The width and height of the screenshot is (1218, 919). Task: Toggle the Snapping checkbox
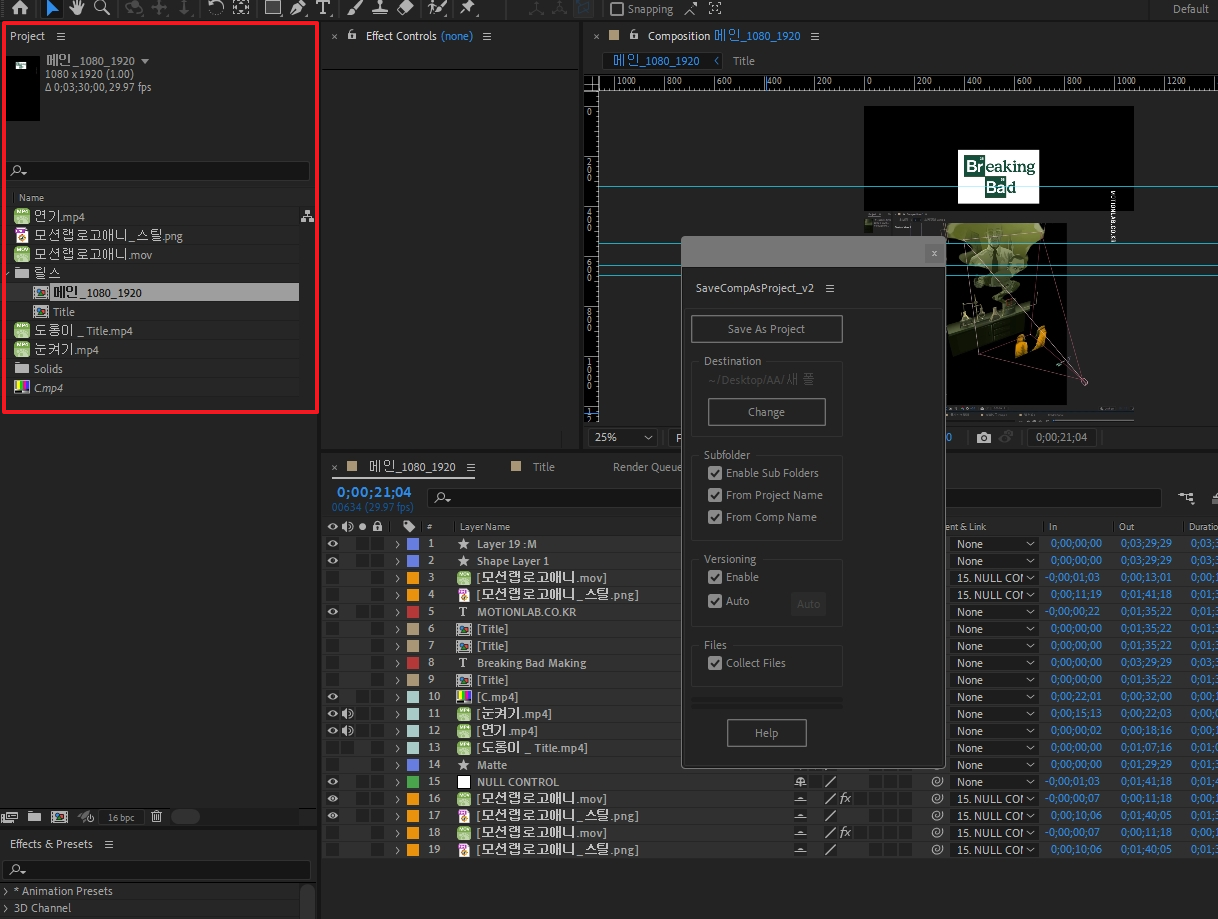tap(617, 9)
